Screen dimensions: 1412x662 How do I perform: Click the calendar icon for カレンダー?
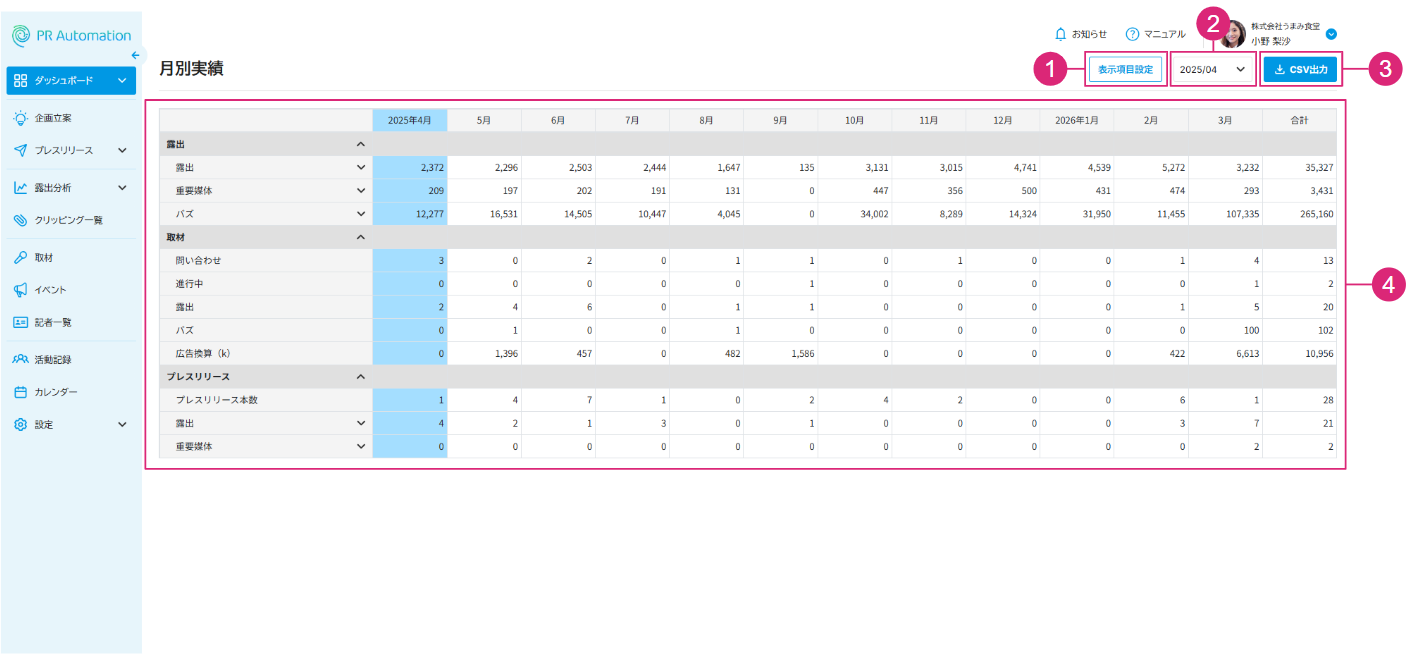20,392
